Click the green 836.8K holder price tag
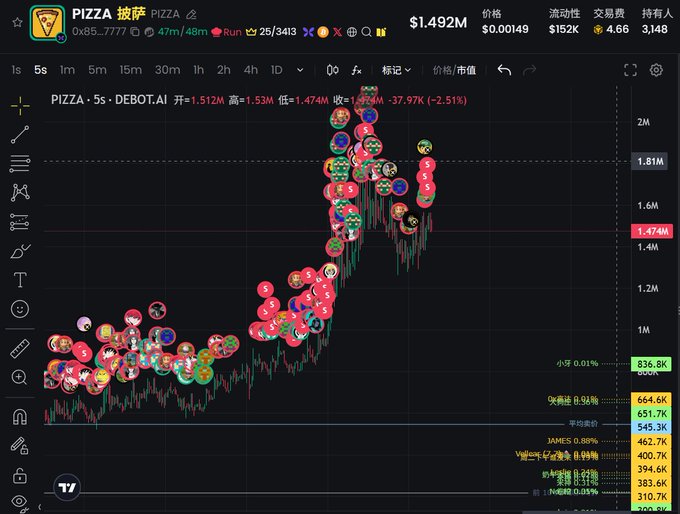 coord(652,364)
